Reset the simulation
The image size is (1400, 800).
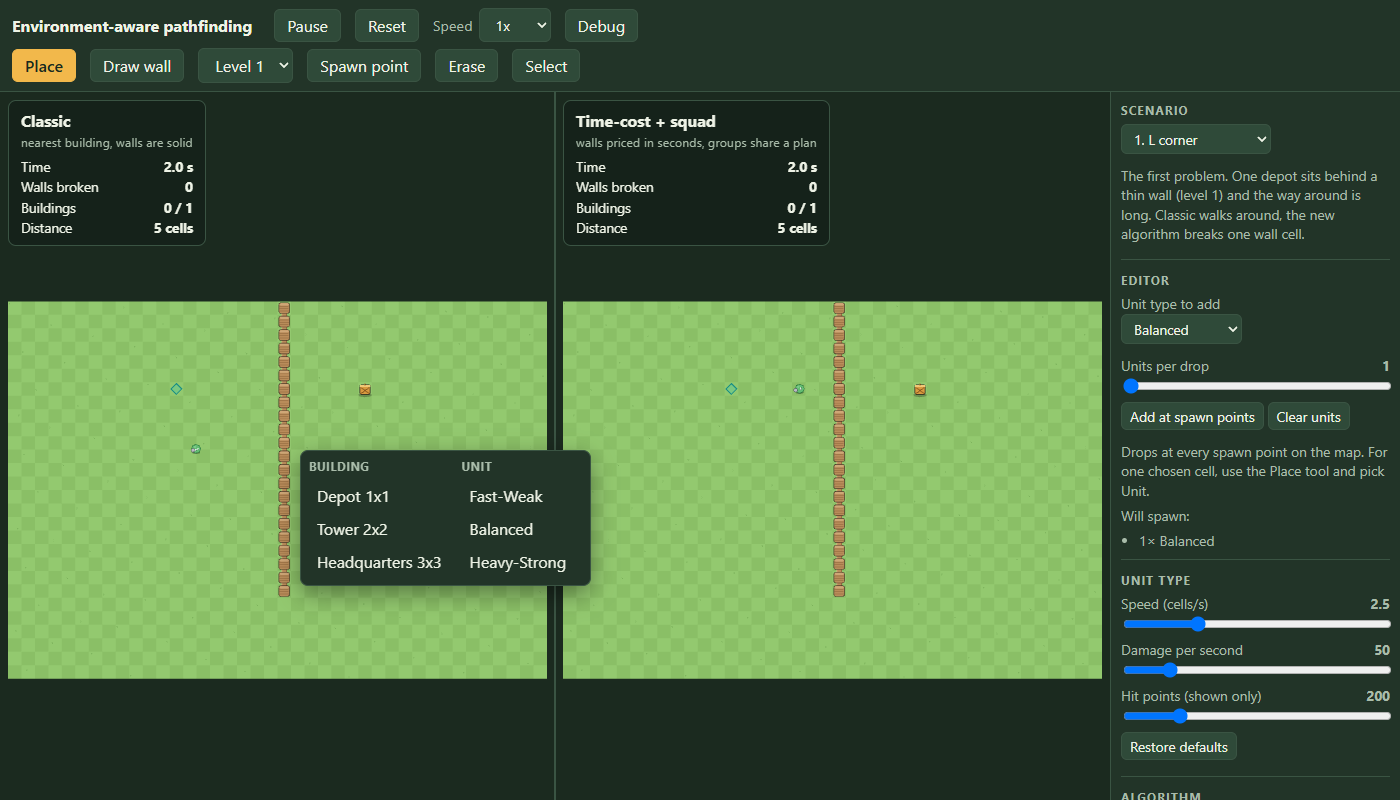click(x=387, y=26)
